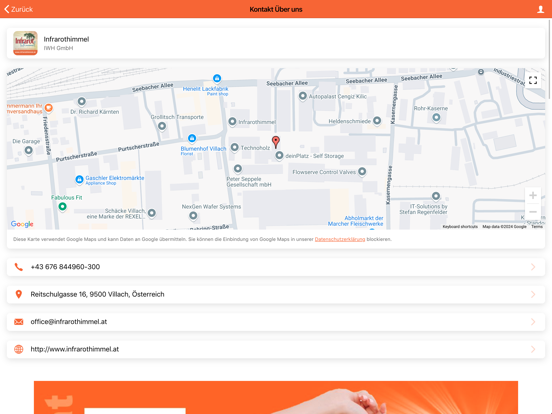
Task: Select Peter Seppele Gesellschaft marker
Action: pyautogui.click(x=238, y=169)
